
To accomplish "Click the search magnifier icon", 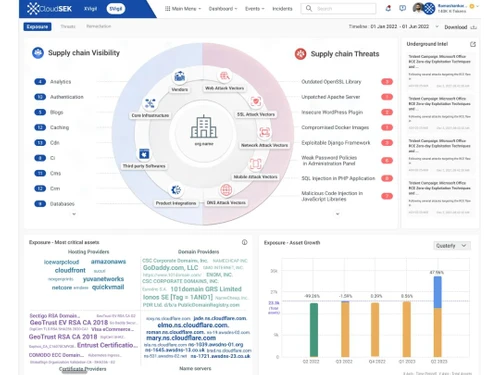I will (x=309, y=8).
